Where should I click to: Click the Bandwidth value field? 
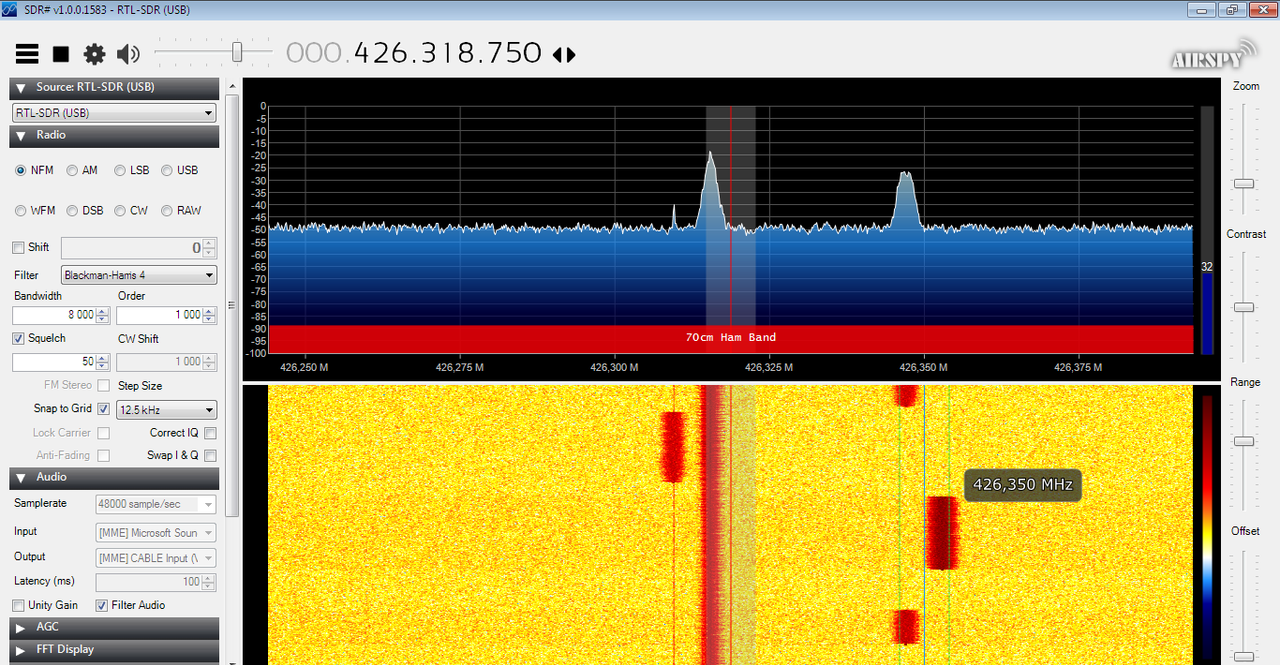pyautogui.click(x=54, y=315)
